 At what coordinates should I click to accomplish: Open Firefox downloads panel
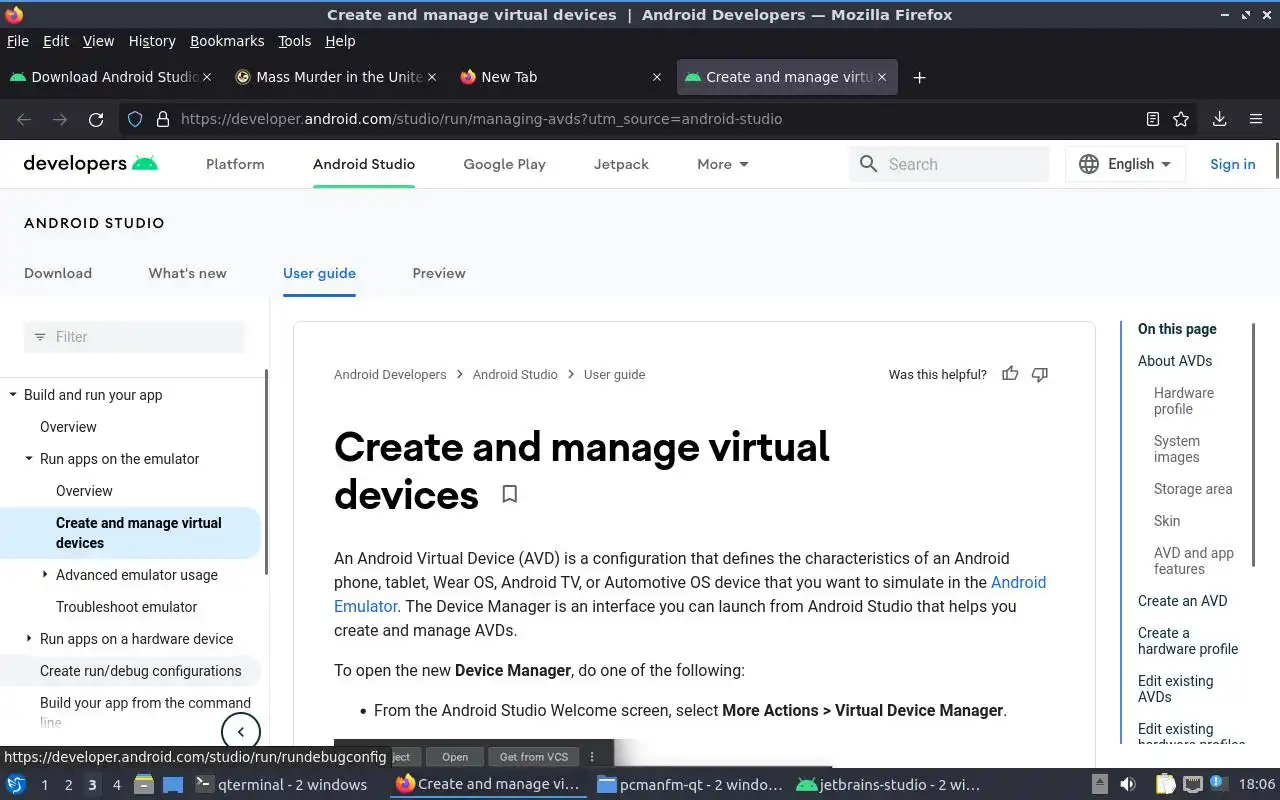(x=1219, y=119)
